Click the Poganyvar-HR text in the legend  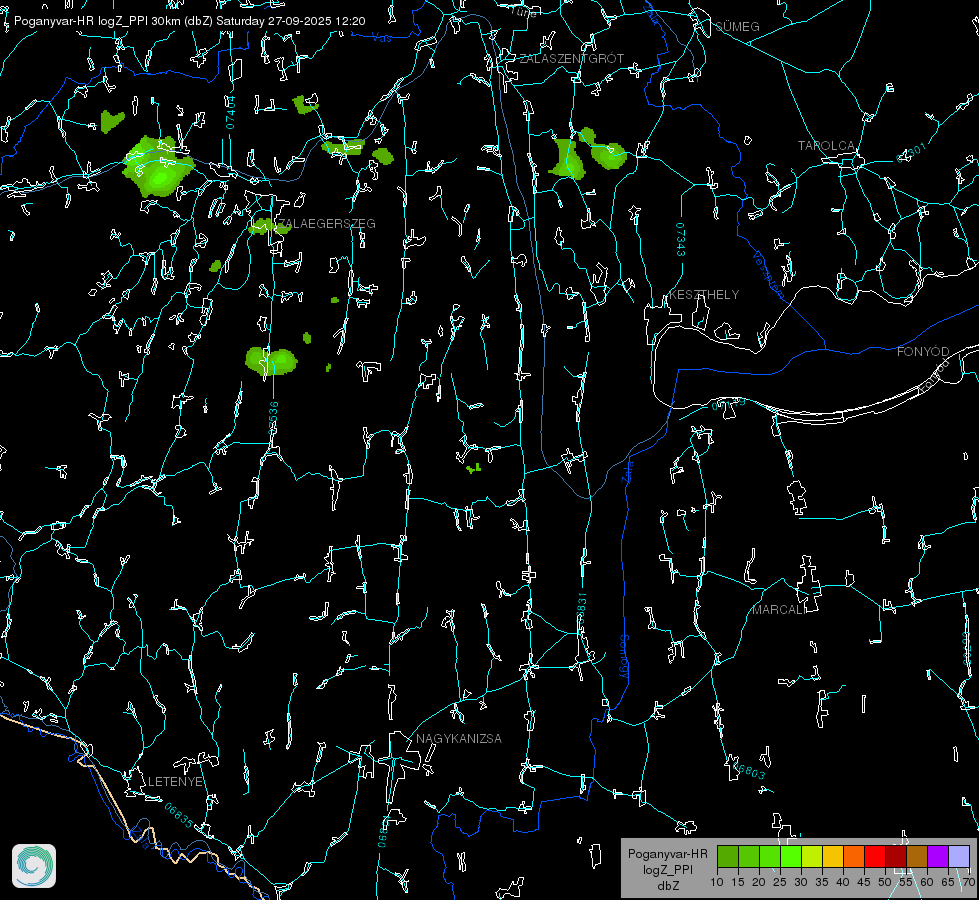667,854
